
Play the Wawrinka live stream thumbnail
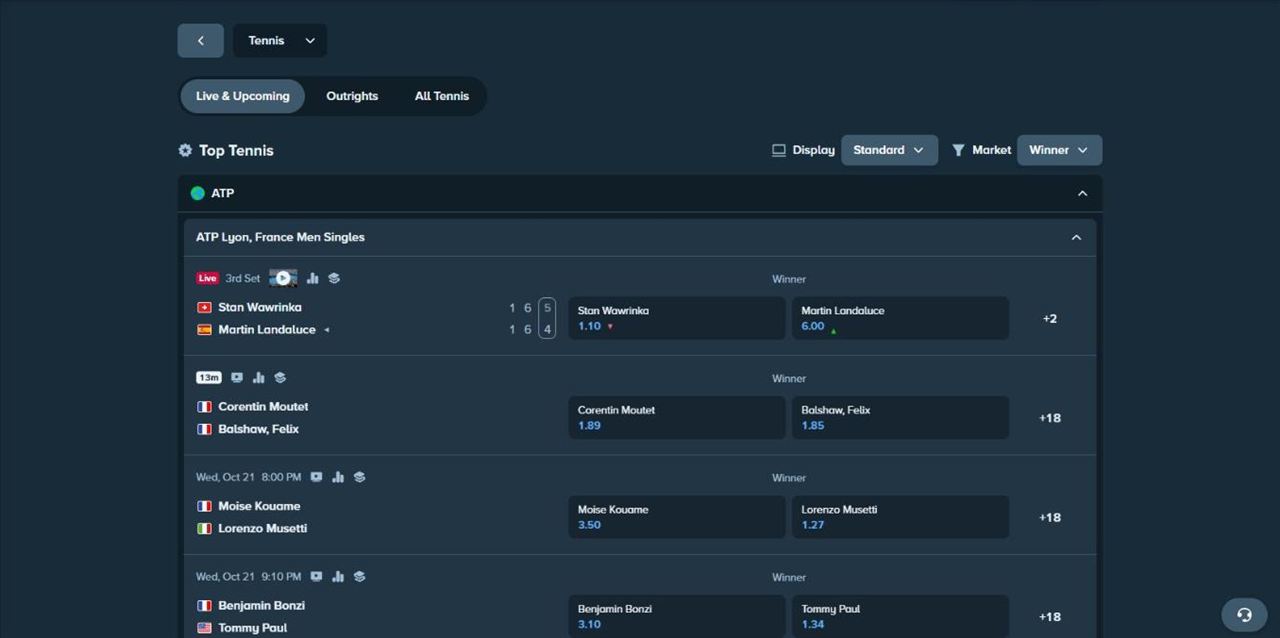coord(283,278)
